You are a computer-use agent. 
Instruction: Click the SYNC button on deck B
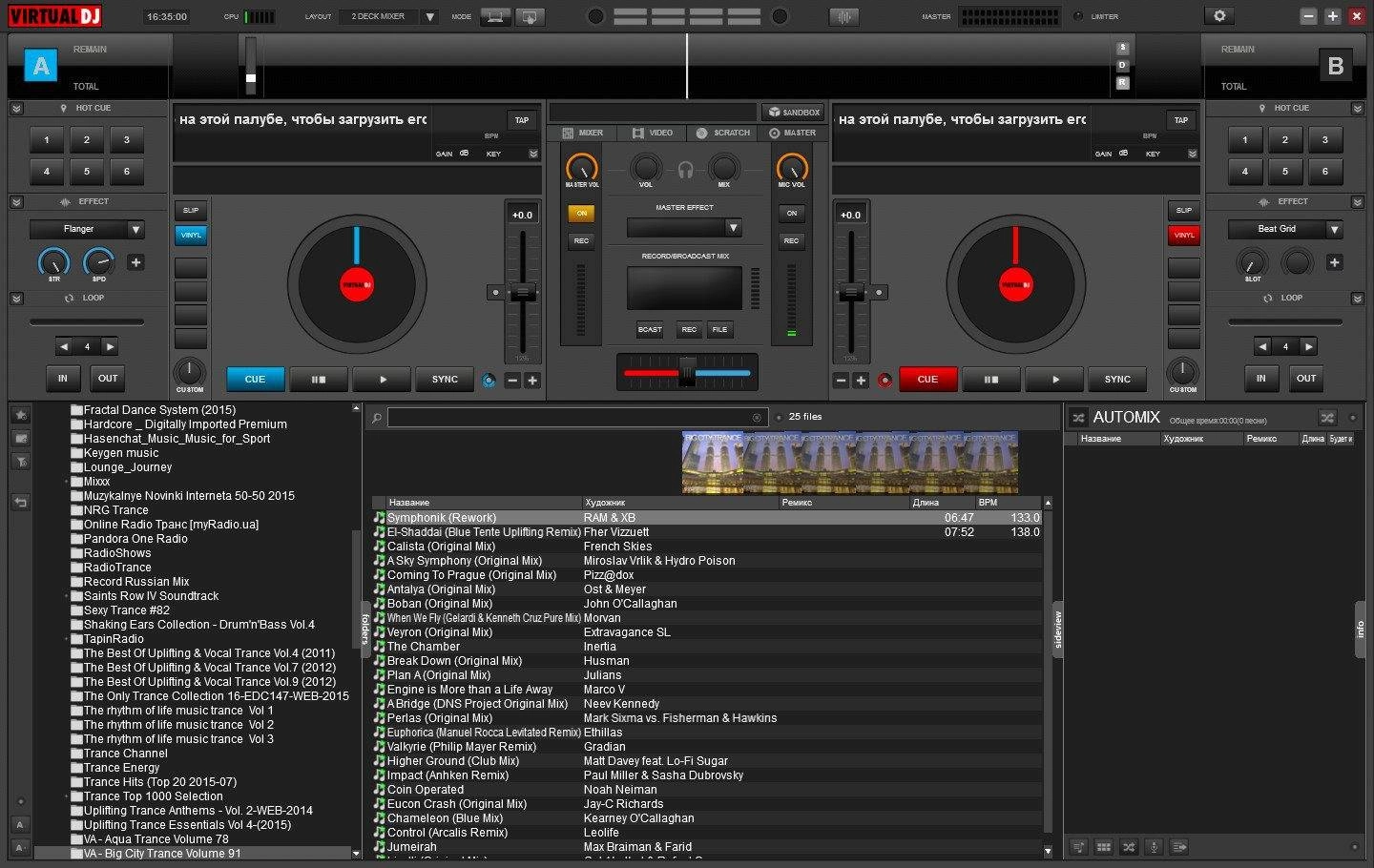[x=1117, y=380]
